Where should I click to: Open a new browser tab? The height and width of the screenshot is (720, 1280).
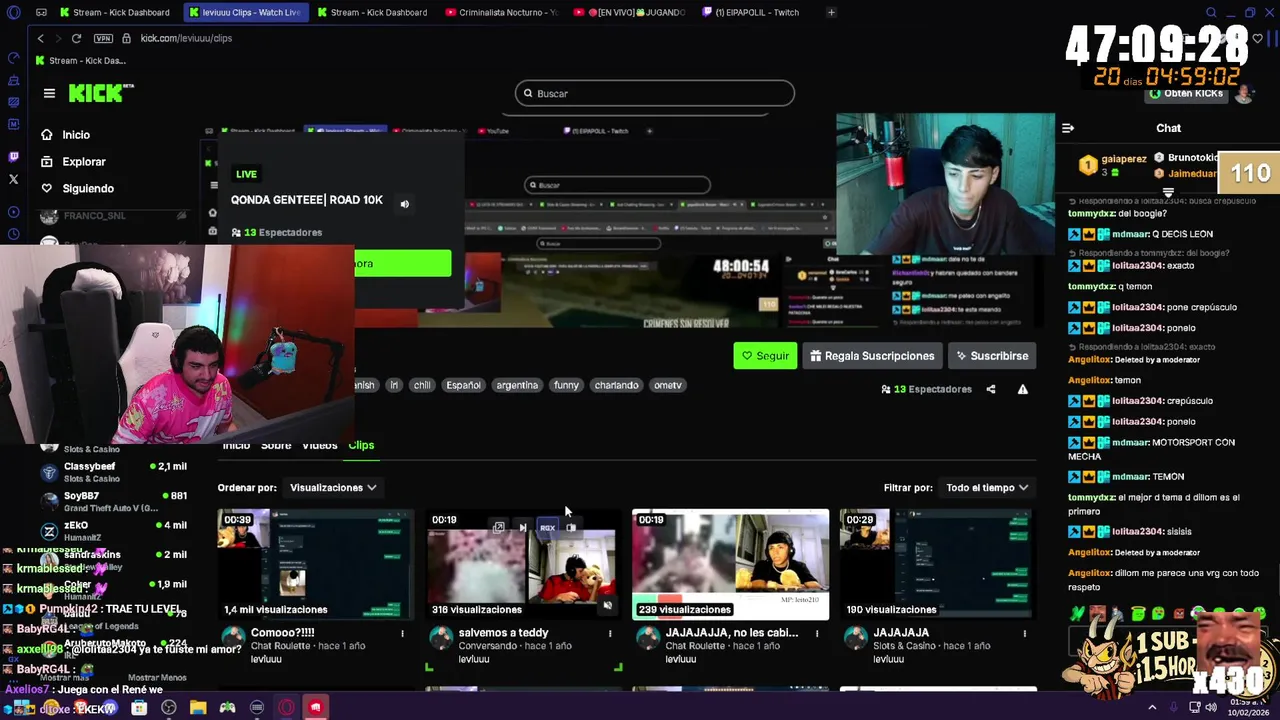831,12
